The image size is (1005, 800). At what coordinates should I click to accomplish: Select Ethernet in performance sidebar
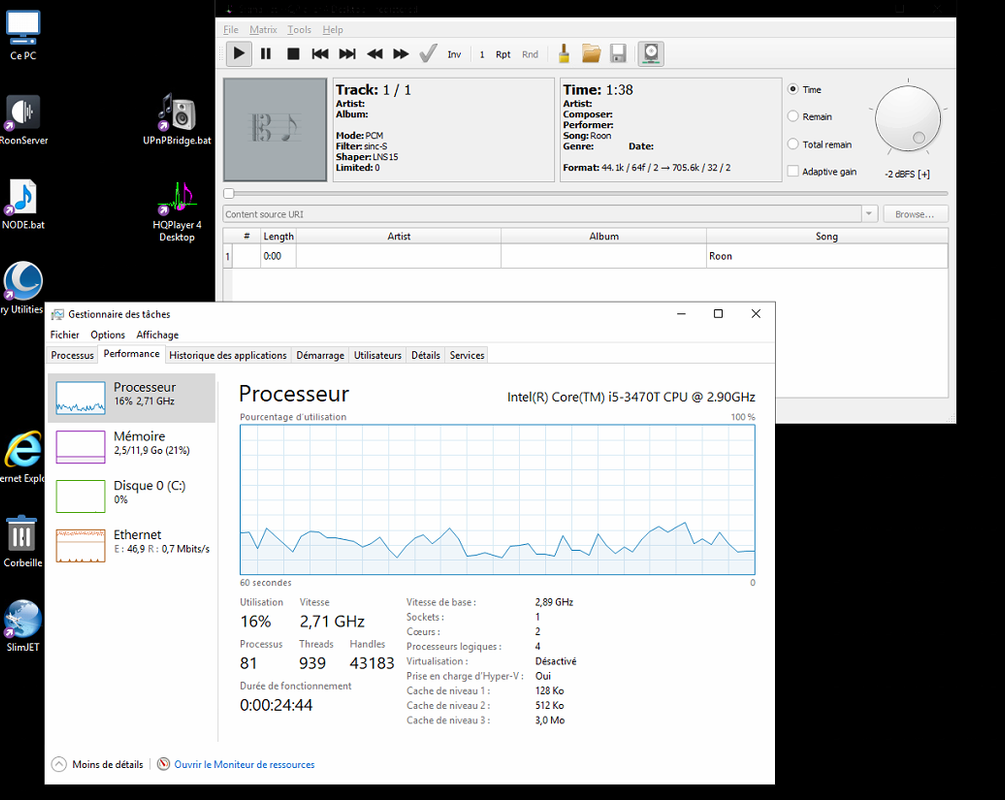tap(131, 545)
